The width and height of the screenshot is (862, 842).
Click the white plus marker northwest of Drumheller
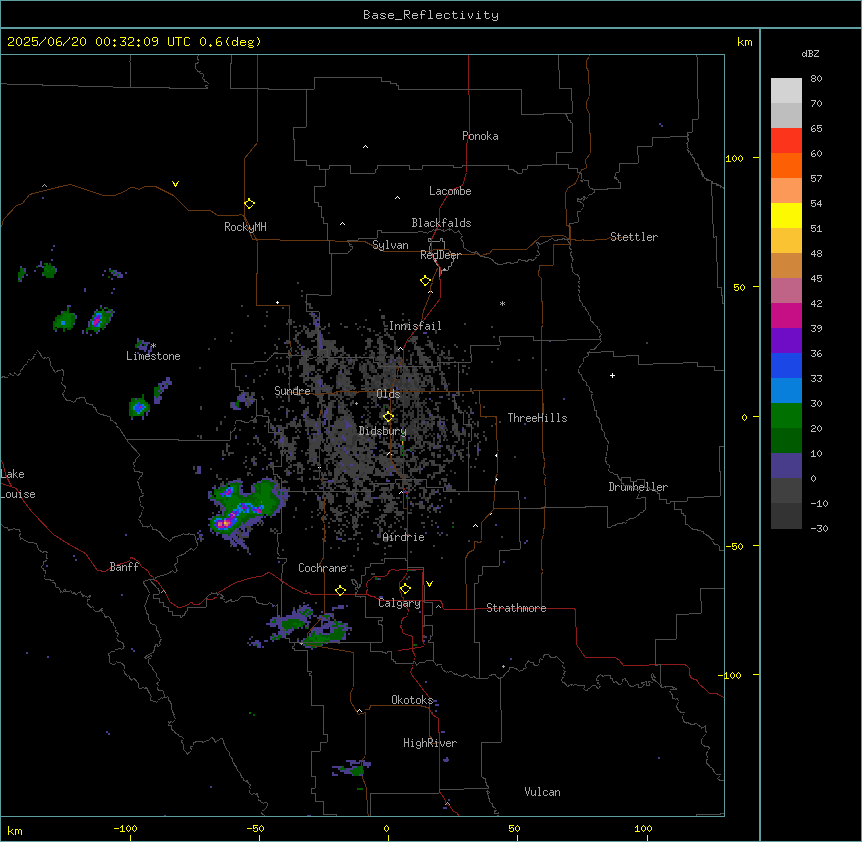point(612,375)
